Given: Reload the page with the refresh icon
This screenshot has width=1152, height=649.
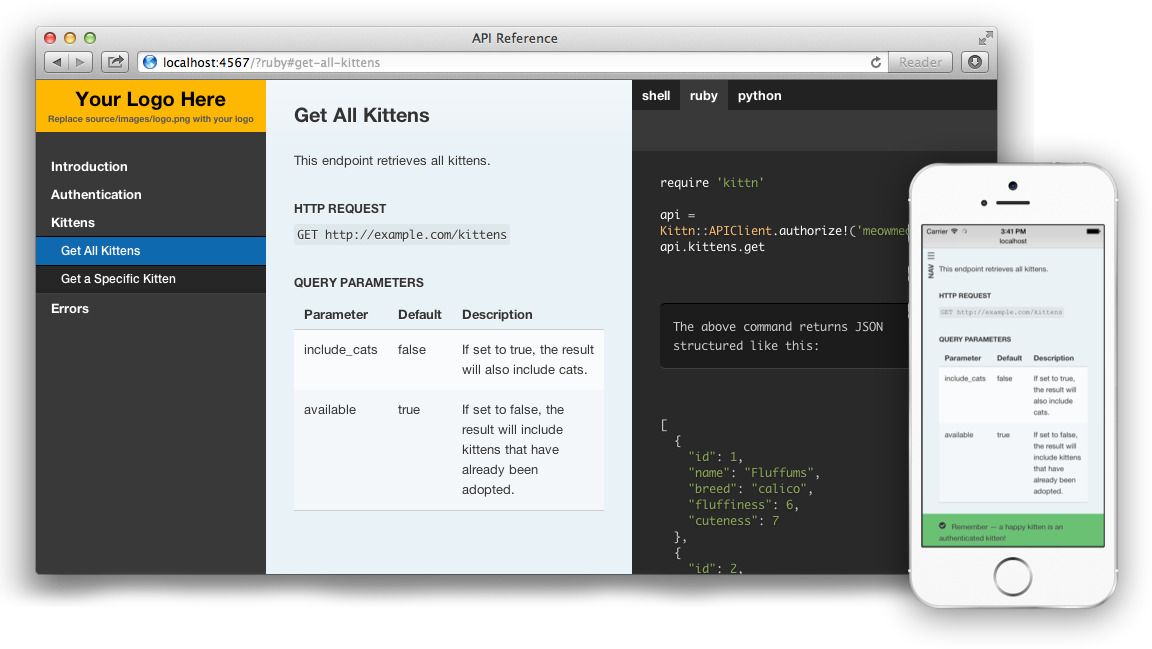Looking at the screenshot, I should [876, 61].
